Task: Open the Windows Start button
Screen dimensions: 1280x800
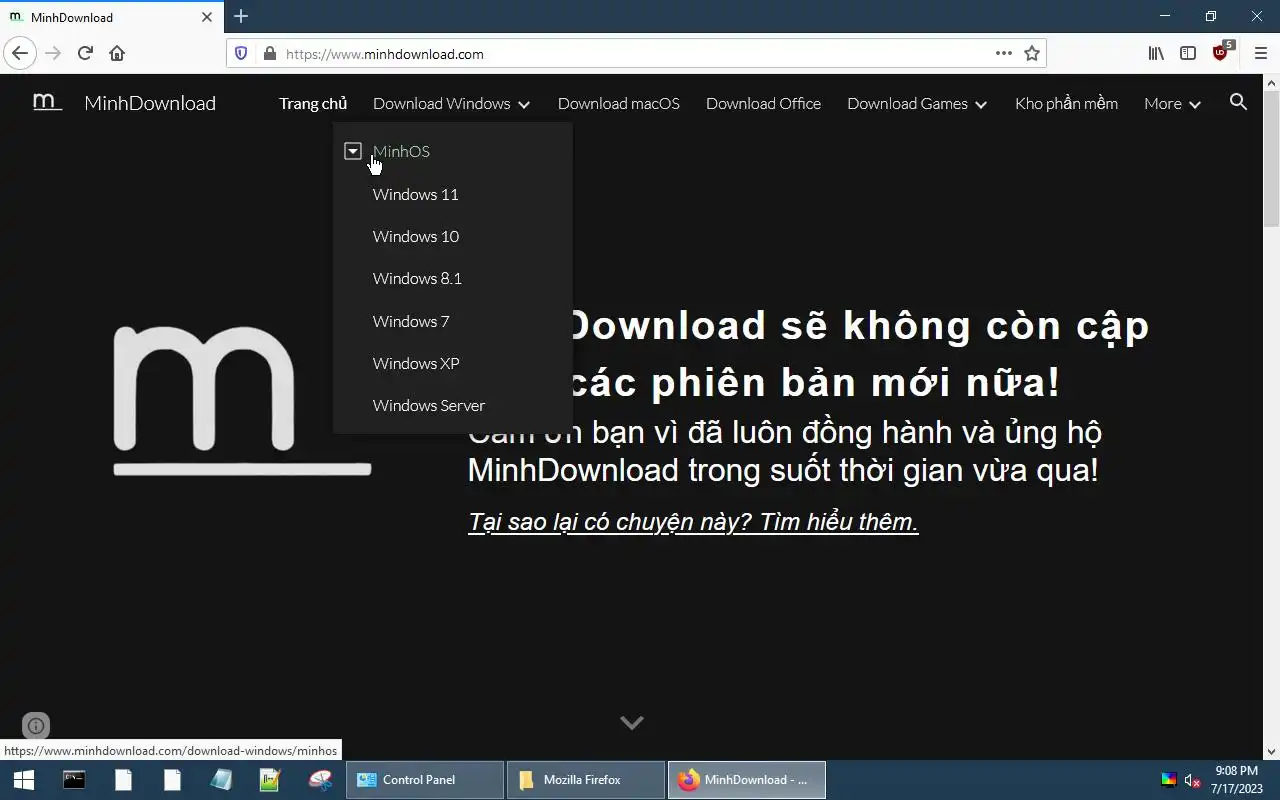Action: (23, 780)
